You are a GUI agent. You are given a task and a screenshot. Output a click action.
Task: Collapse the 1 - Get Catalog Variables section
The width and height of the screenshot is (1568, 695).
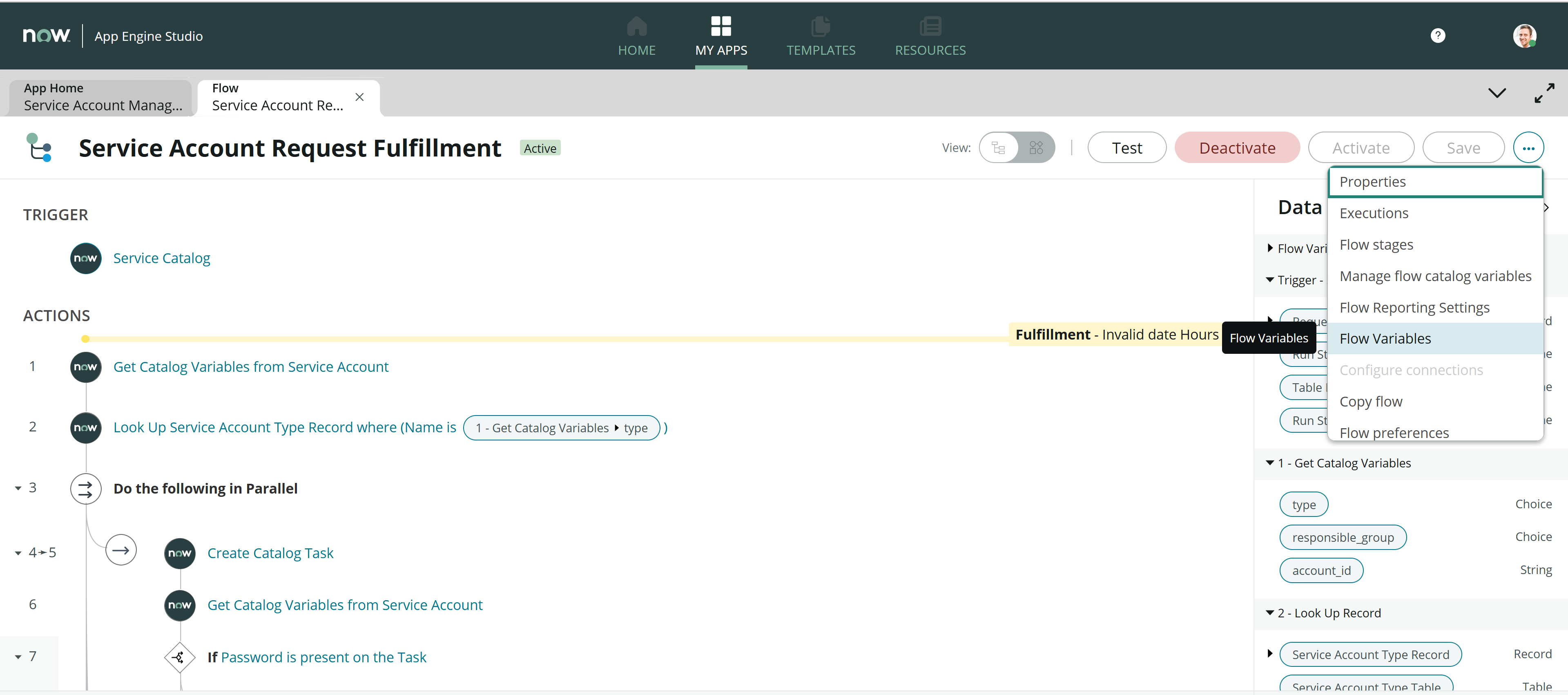[x=1270, y=463]
